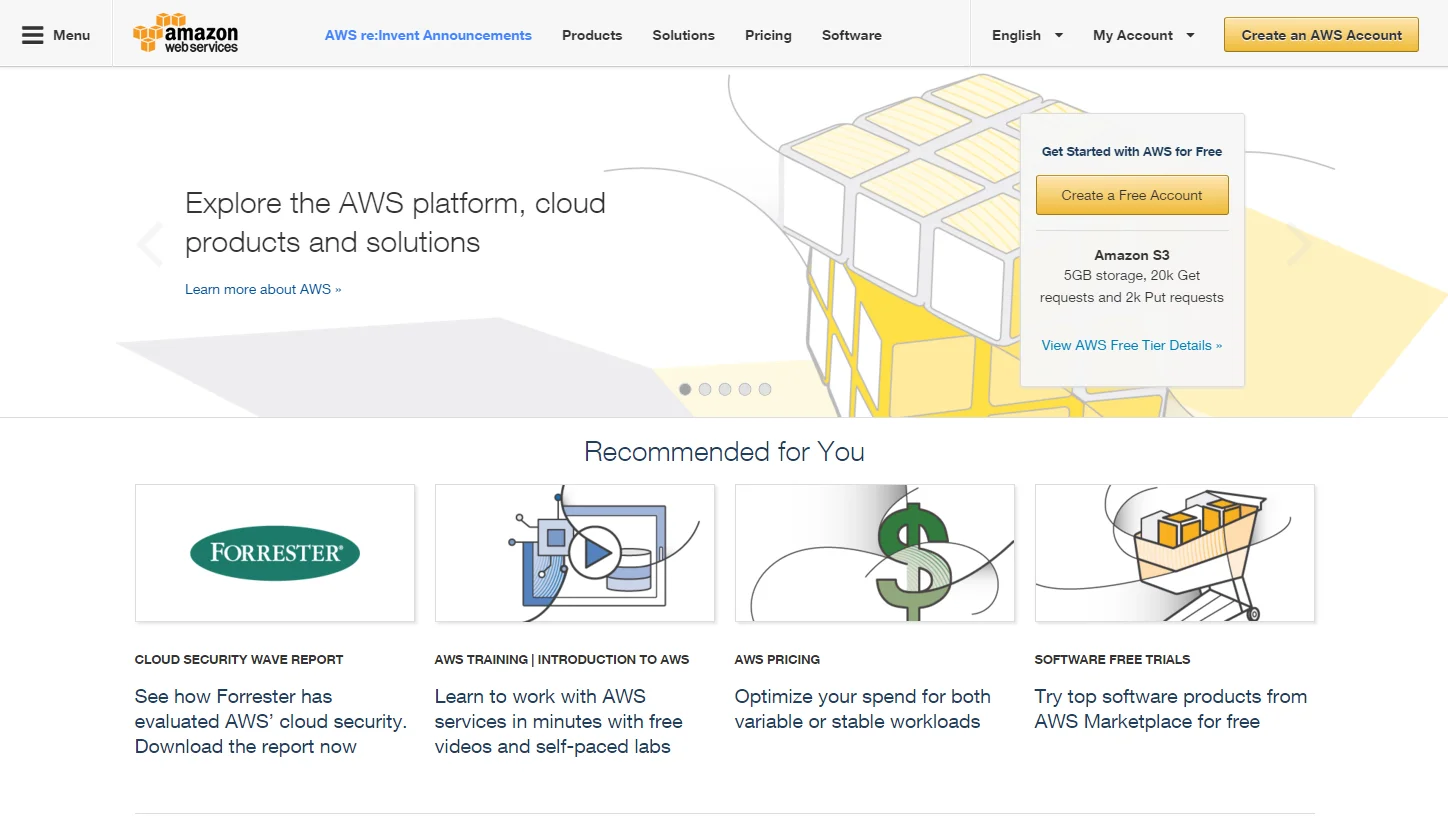This screenshot has height=834, width=1448.
Task: Click the left carousel arrow
Action: [150, 243]
